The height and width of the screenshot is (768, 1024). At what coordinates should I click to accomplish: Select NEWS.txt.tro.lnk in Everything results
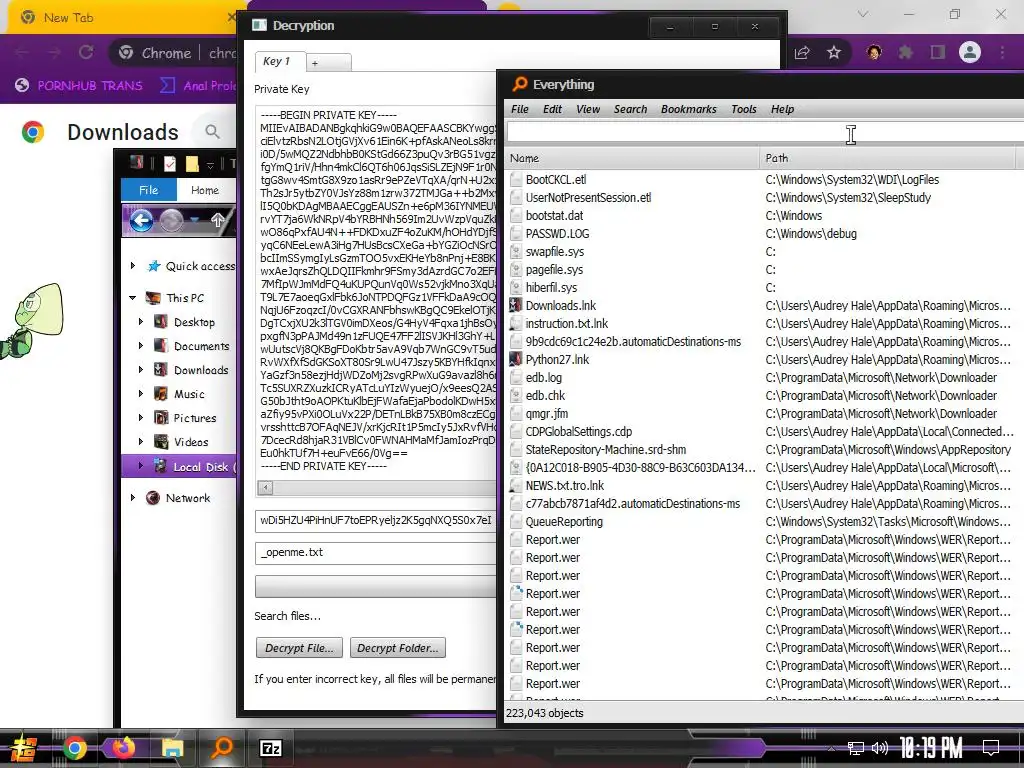point(564,486)
